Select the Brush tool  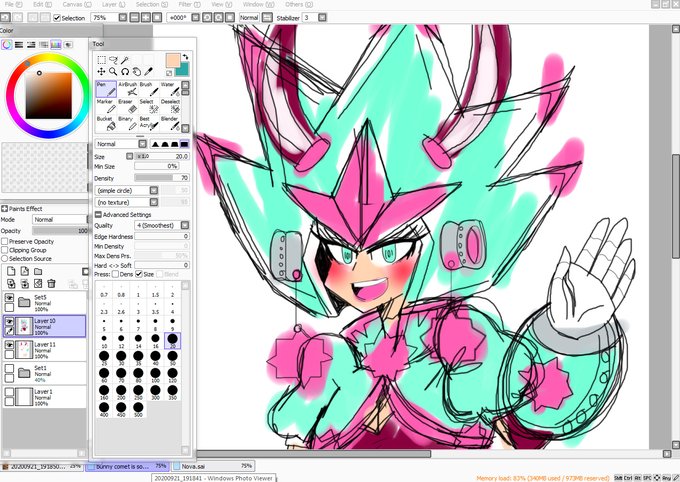tap(149, 89)
